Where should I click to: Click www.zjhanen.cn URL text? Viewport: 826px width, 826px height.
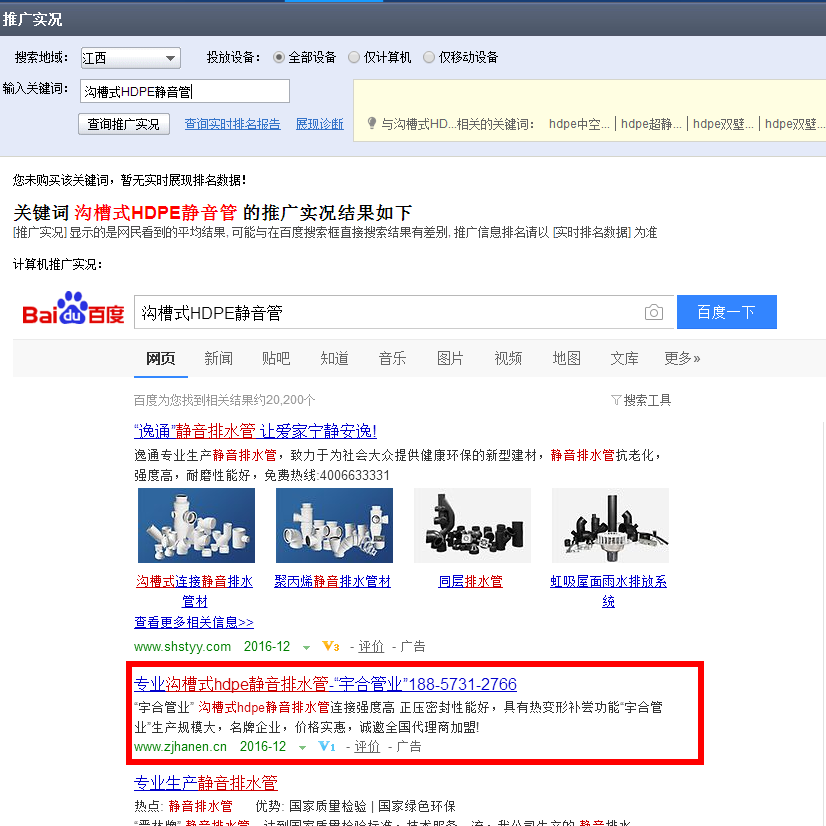point(180,746)
